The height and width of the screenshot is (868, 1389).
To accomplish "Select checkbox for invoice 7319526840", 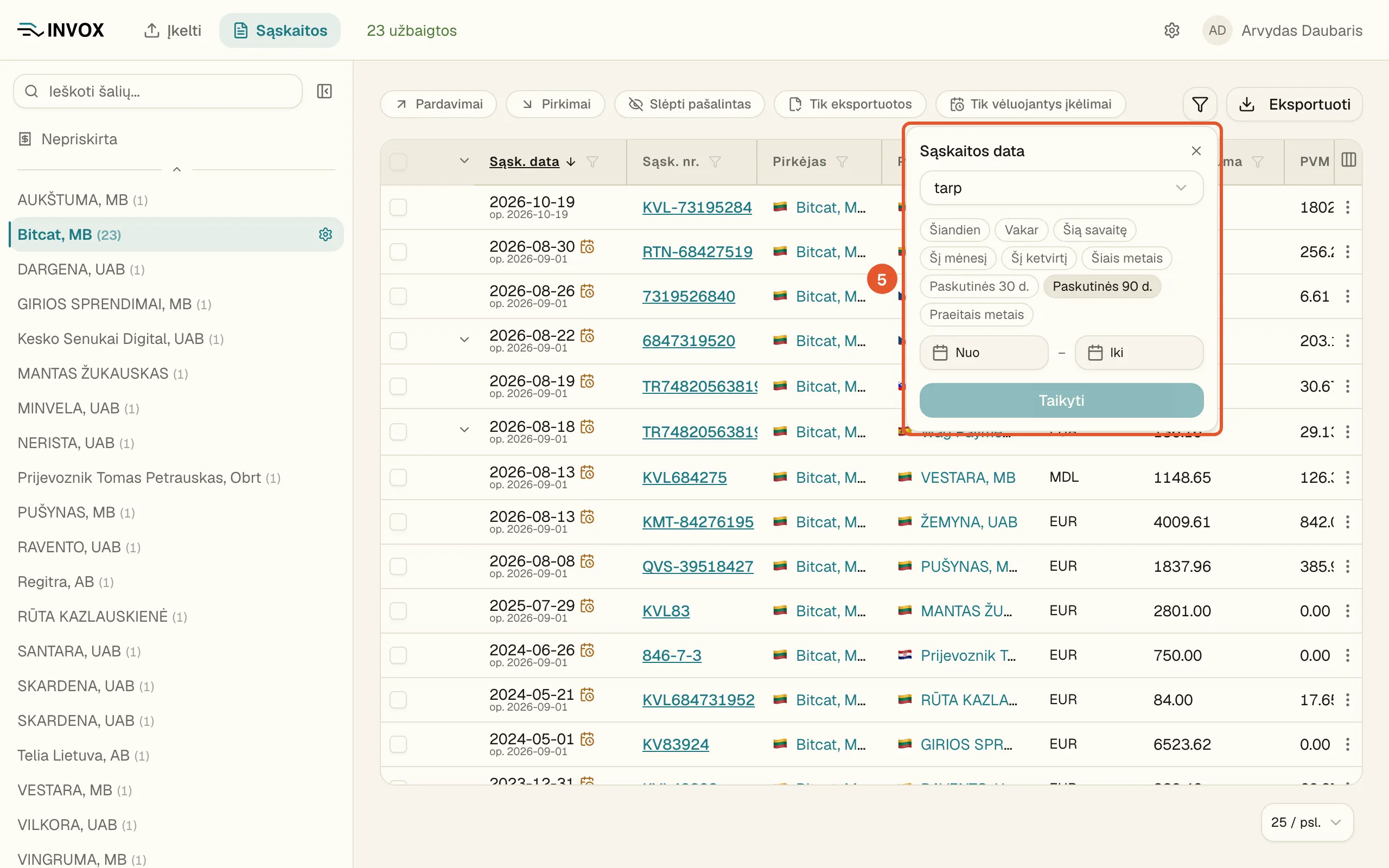I will click(398, 296).
